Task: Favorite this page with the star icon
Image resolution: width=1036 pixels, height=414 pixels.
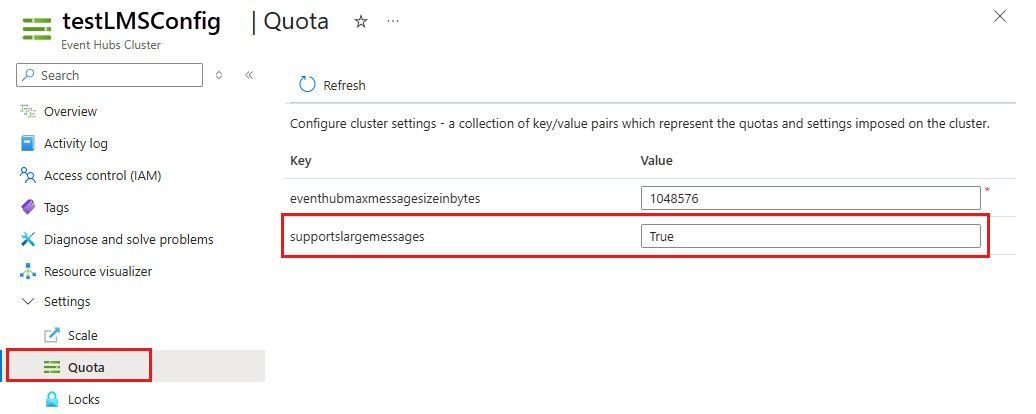Action: click(361, 21)
